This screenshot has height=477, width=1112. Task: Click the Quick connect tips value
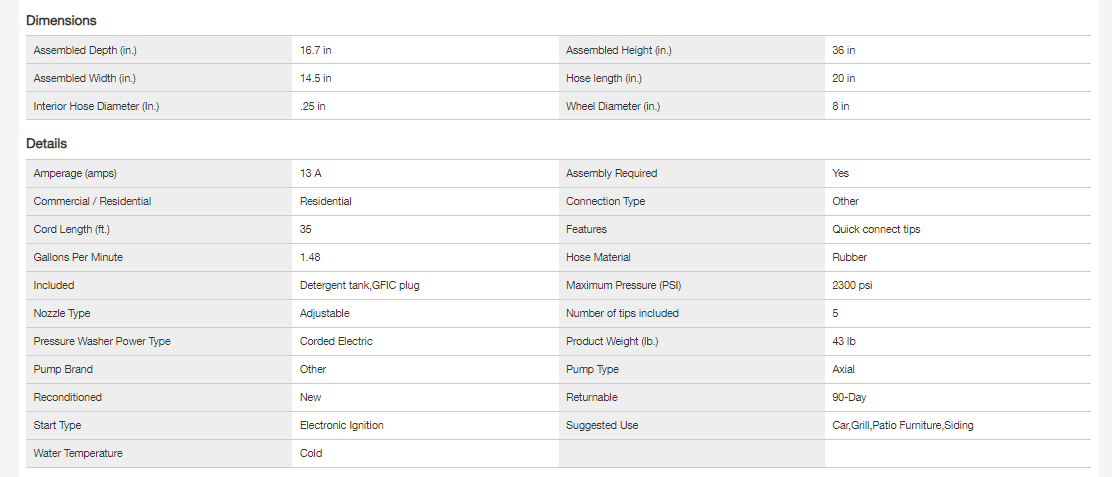click(x=876, y=229)
